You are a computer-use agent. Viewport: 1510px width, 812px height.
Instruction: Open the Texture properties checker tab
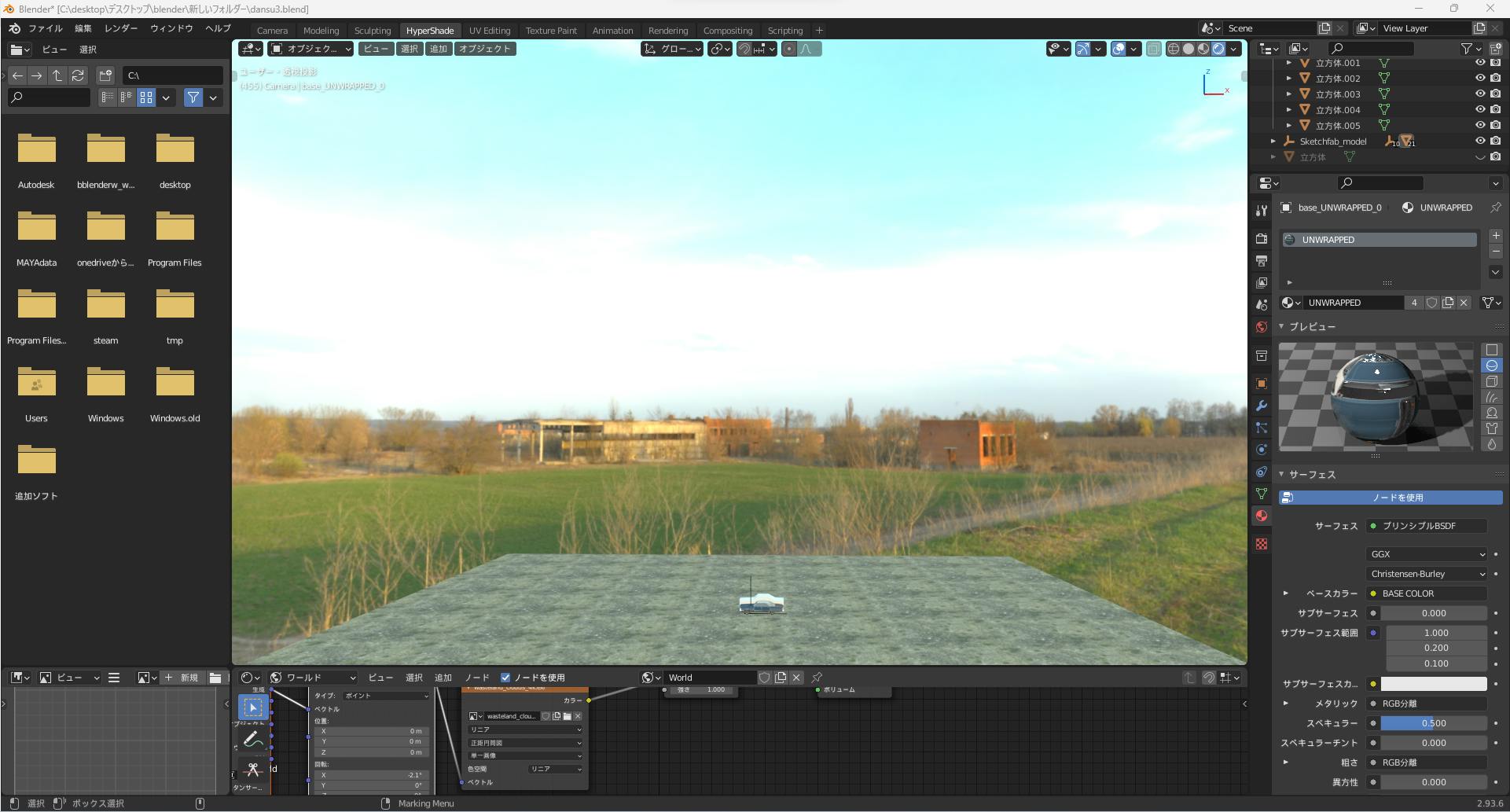[x=1262, y=544]
